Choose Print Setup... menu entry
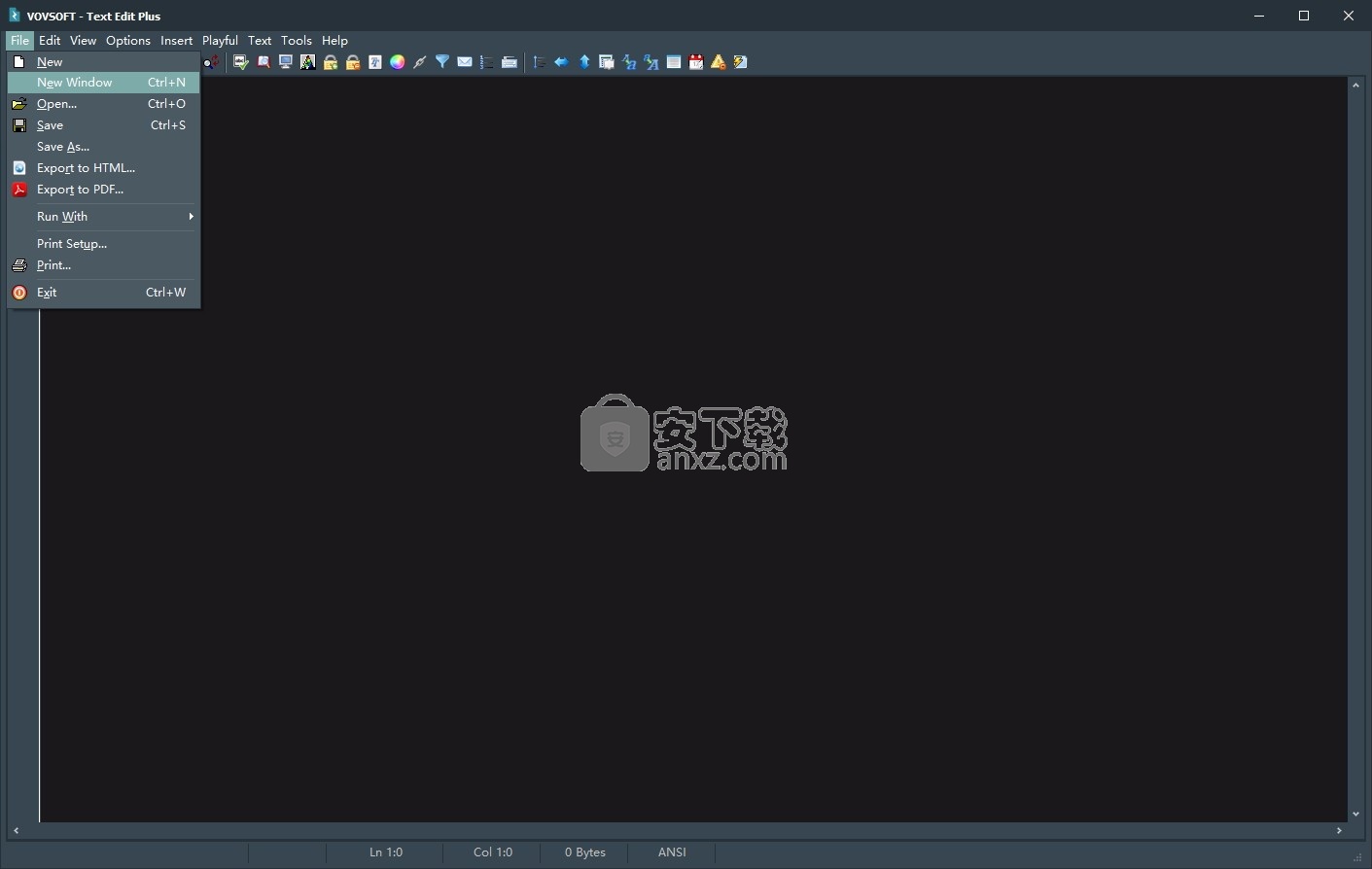Image resolution: width=1372 pixels, height=869 pixels. 103,244
